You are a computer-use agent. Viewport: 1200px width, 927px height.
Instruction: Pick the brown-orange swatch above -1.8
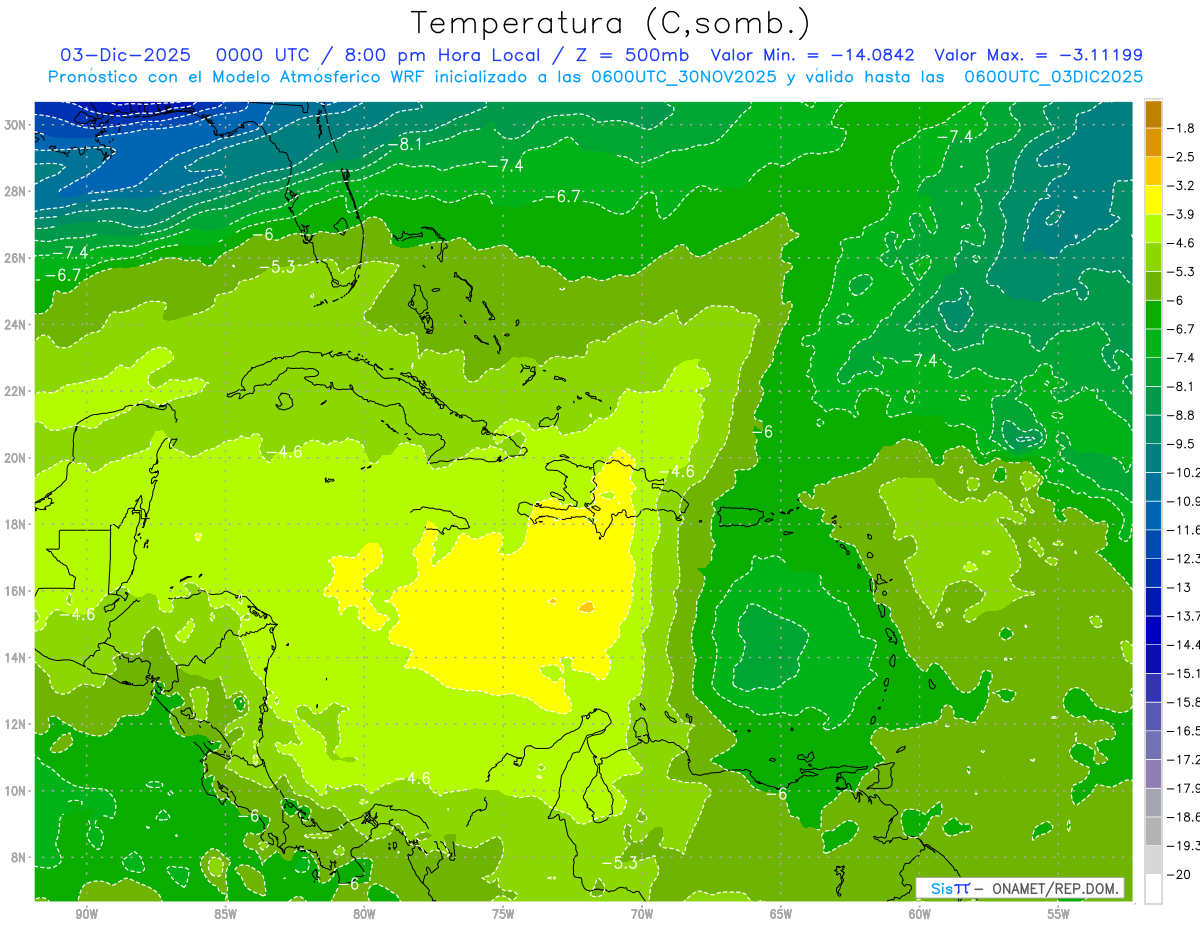[1153, 114]
